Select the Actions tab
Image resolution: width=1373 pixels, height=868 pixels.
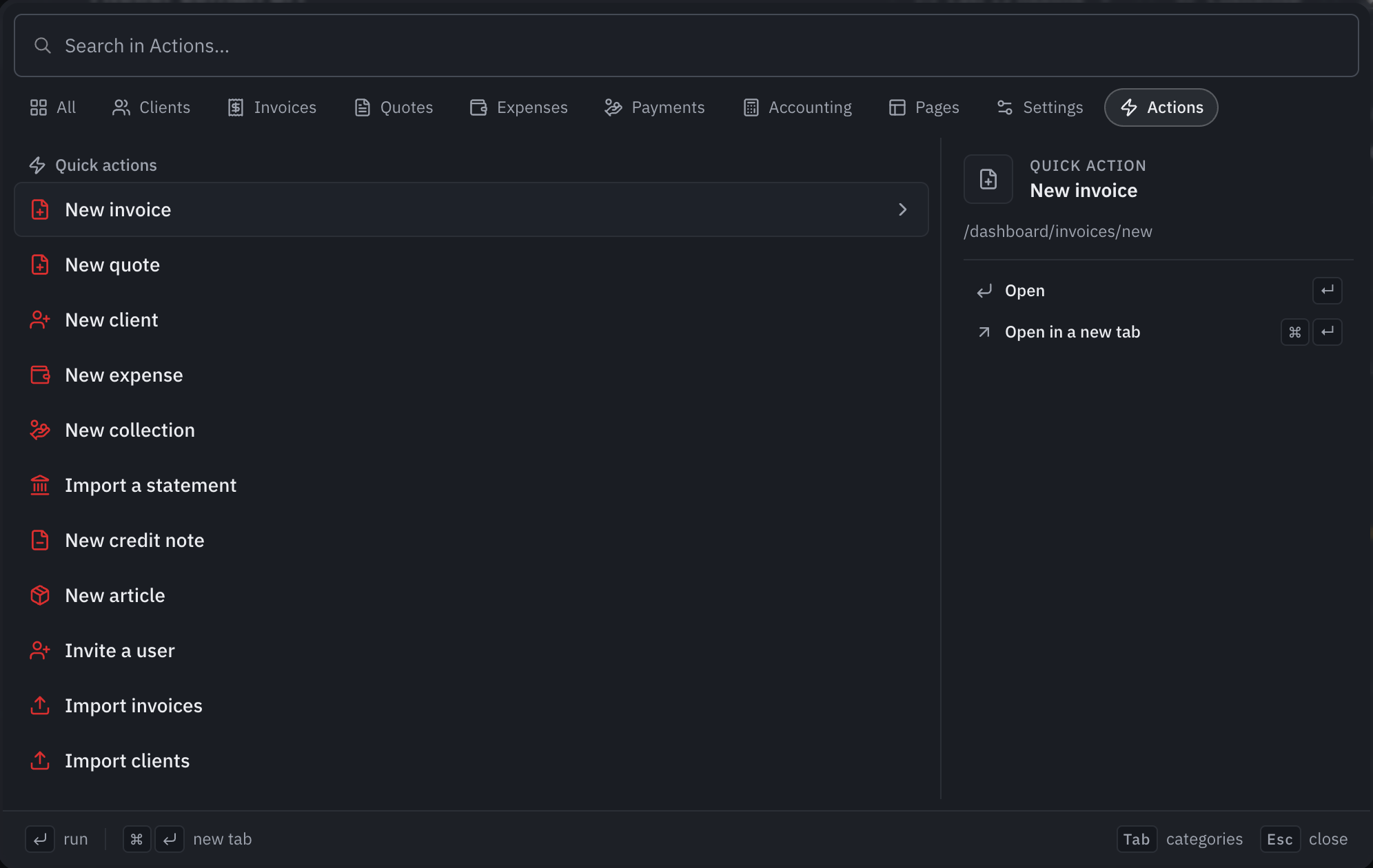(x=1161, y=107)
